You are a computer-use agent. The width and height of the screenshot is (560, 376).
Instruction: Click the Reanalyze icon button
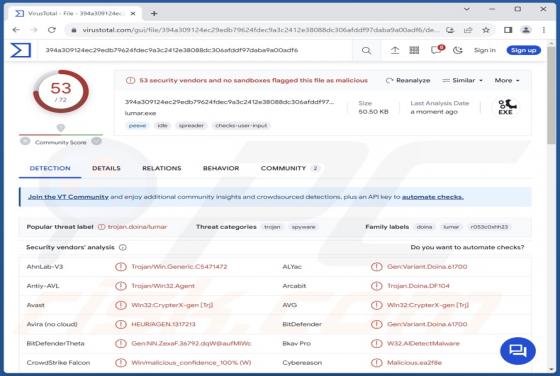pos(408,80)
